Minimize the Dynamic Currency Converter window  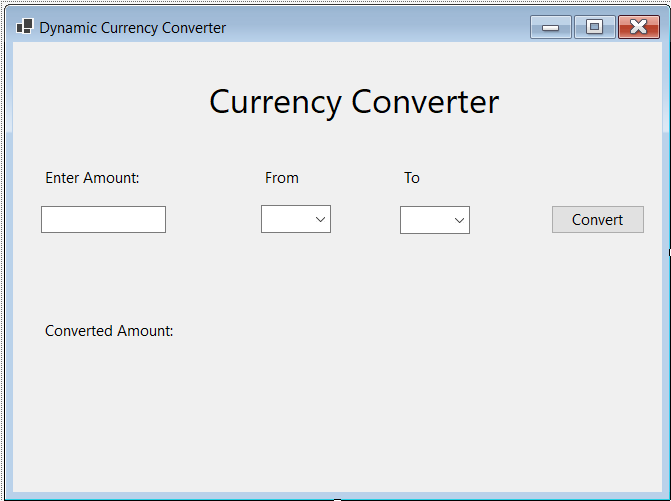[551, 27]
